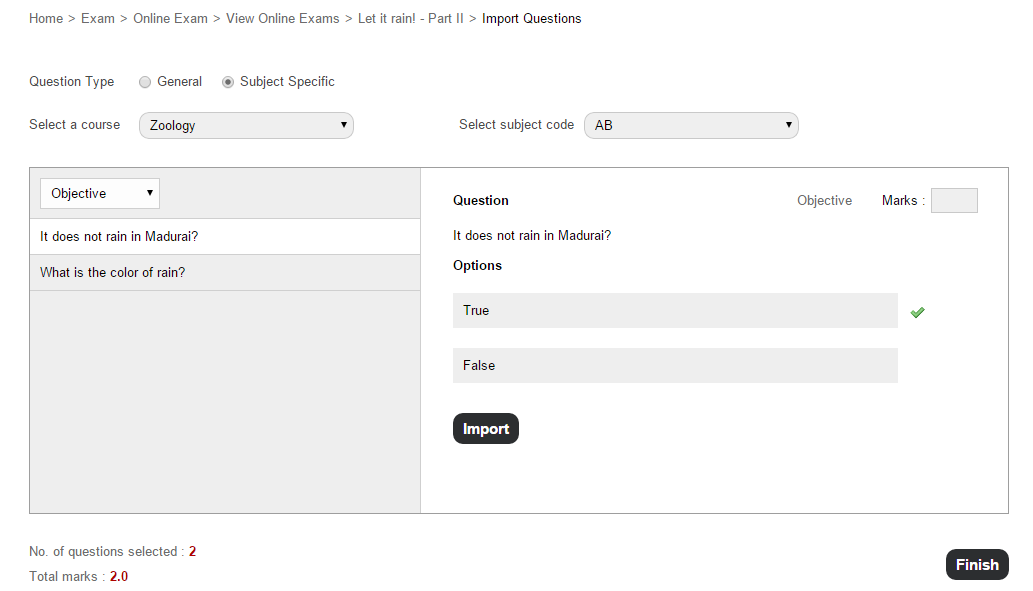This screenshot has height=591, width=1033.
Task: Select question 'What is the color of rain?'
Action: (225, 273)
